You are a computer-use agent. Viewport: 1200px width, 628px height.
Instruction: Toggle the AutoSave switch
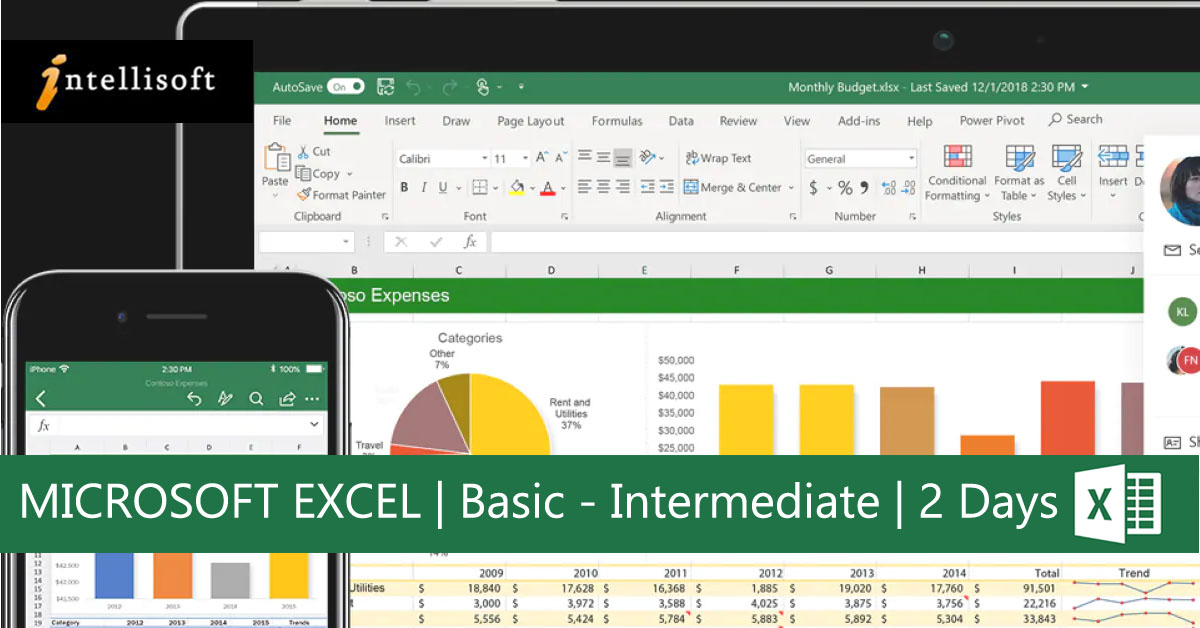coord(345,87)
